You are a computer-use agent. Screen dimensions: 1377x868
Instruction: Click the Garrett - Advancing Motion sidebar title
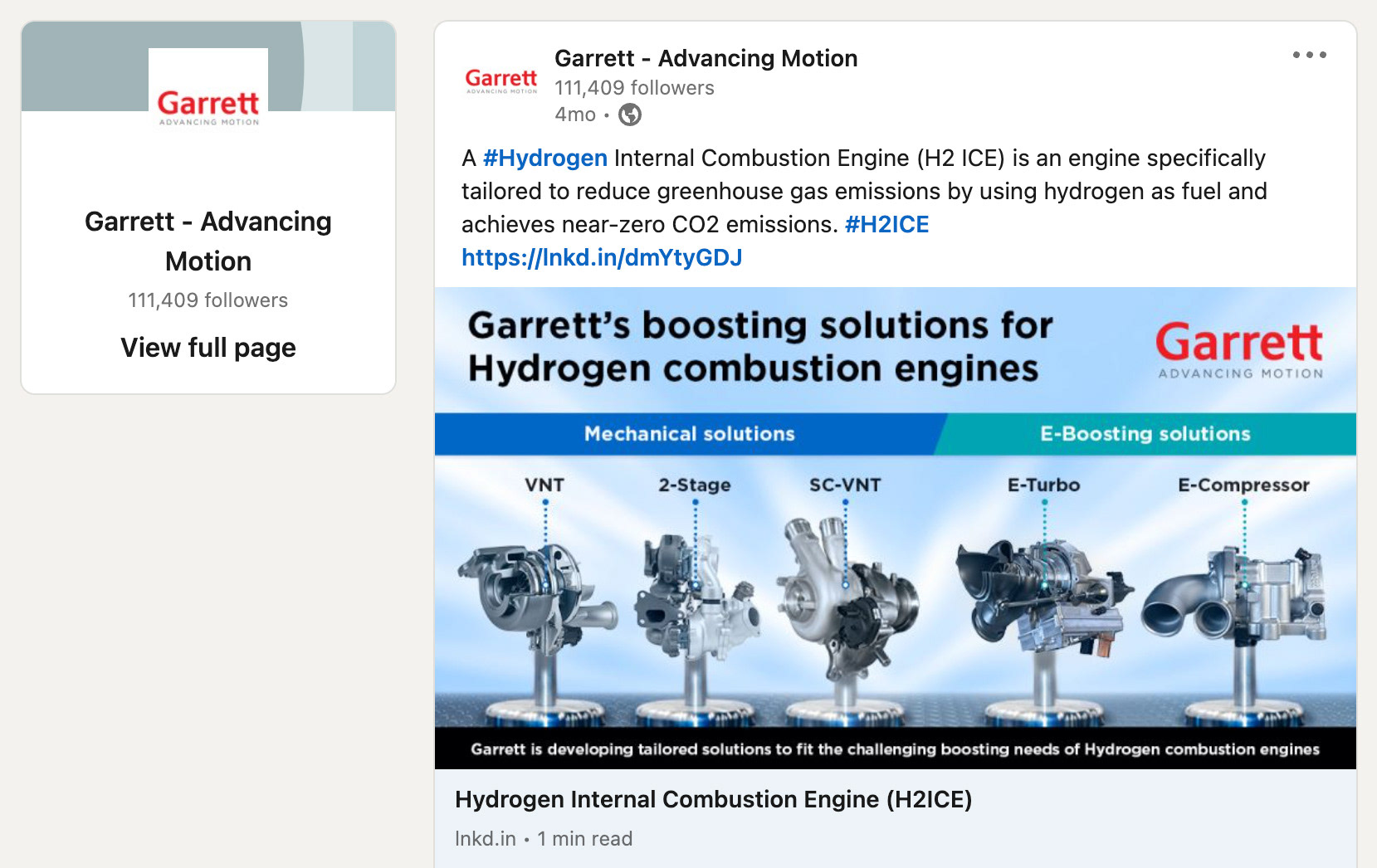tap(208, 241)
